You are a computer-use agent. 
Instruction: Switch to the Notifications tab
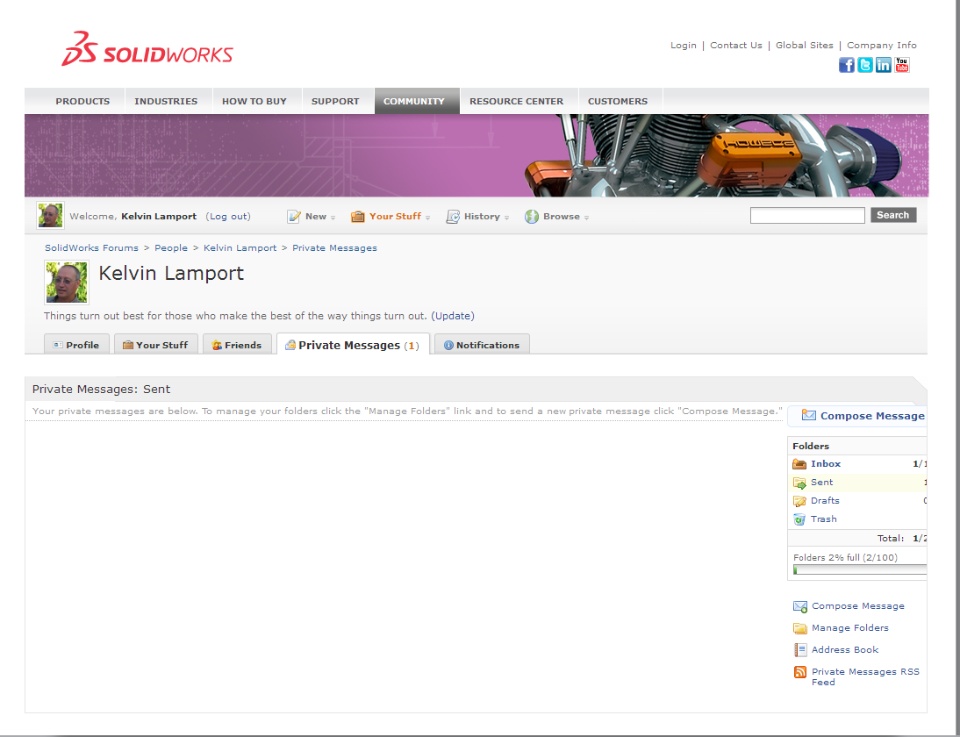[482, 345]
